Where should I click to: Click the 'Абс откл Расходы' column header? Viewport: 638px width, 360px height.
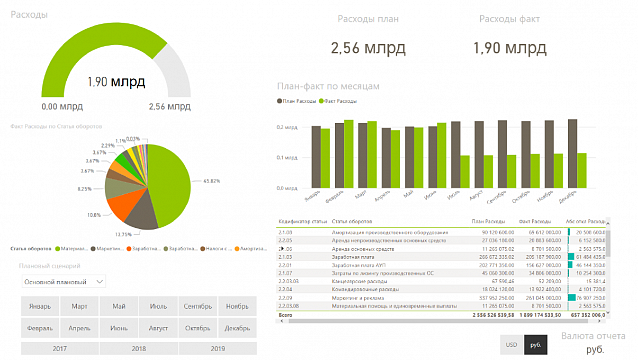[585, 222]
